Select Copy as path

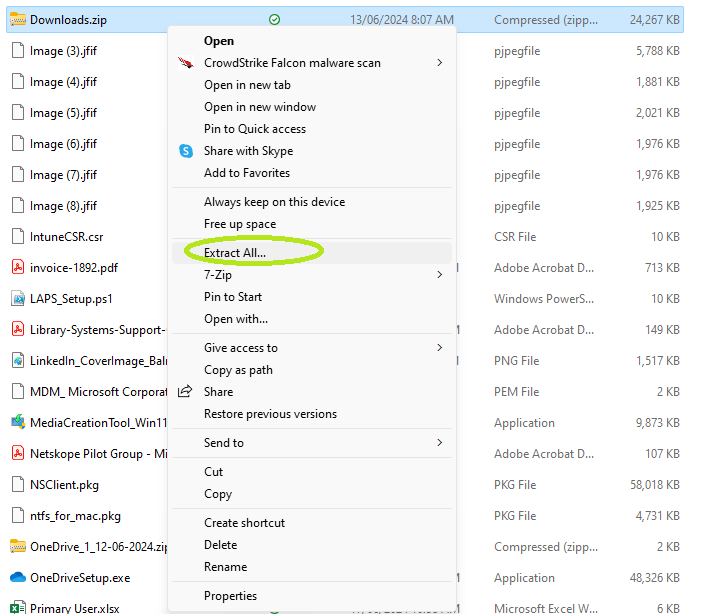click(x=238, y=370)
